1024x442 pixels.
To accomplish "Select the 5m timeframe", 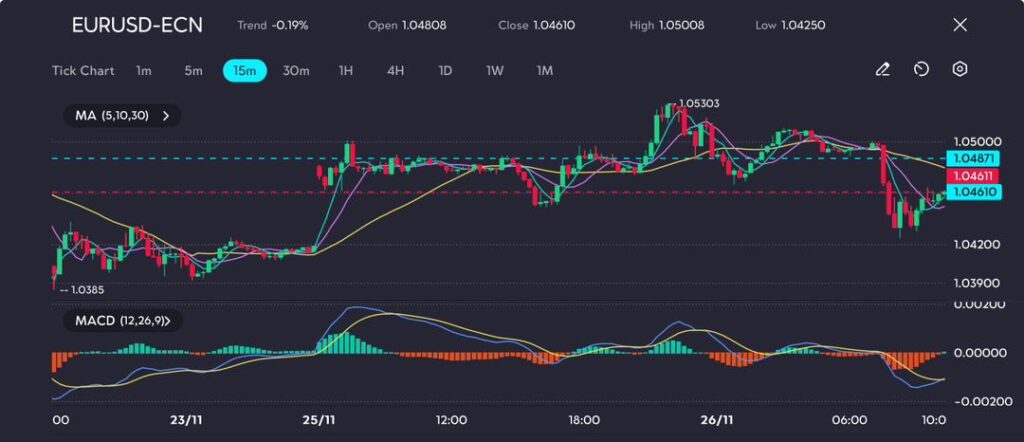I will [193, 71].
